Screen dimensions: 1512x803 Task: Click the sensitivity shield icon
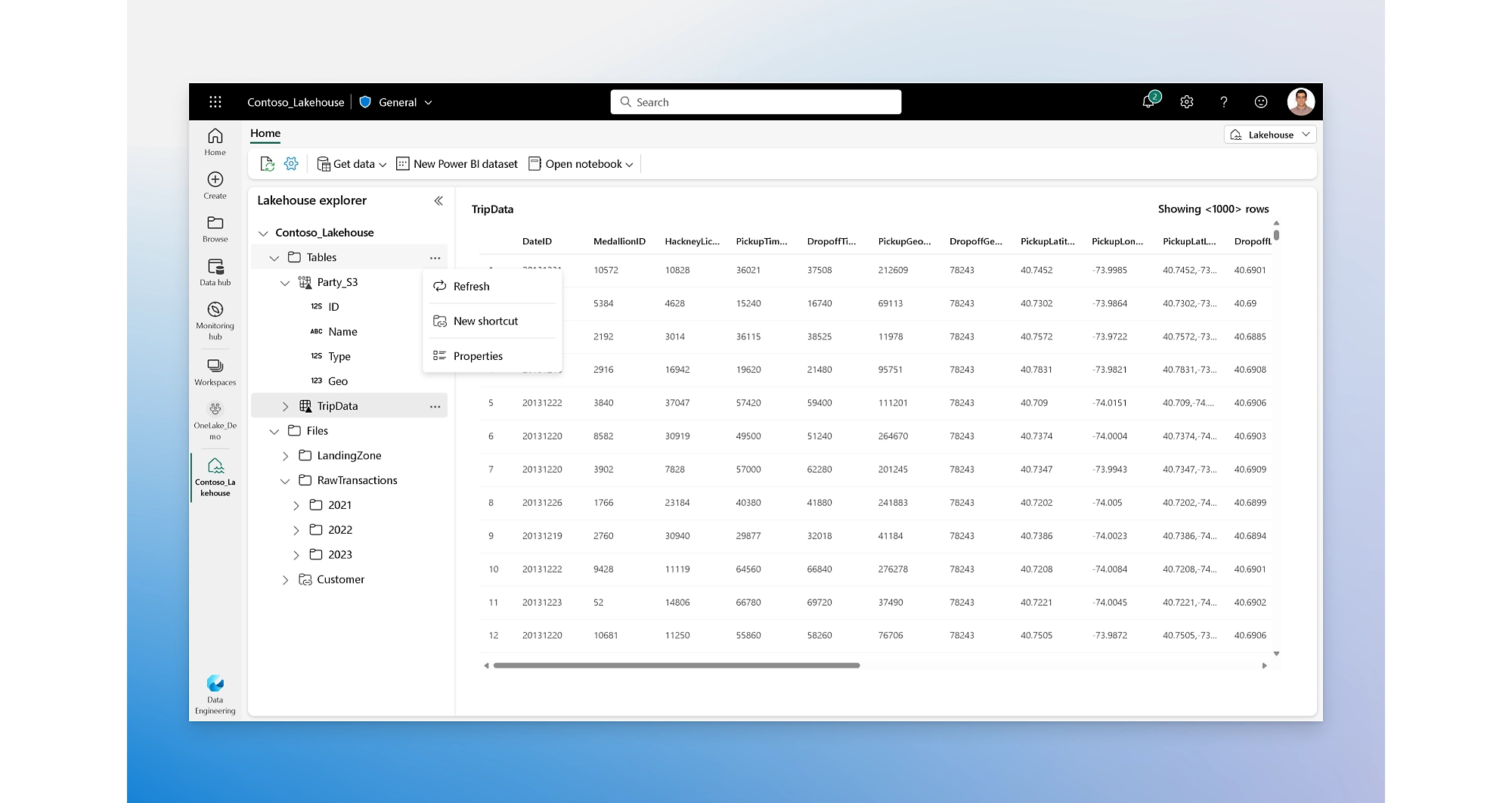365,102
